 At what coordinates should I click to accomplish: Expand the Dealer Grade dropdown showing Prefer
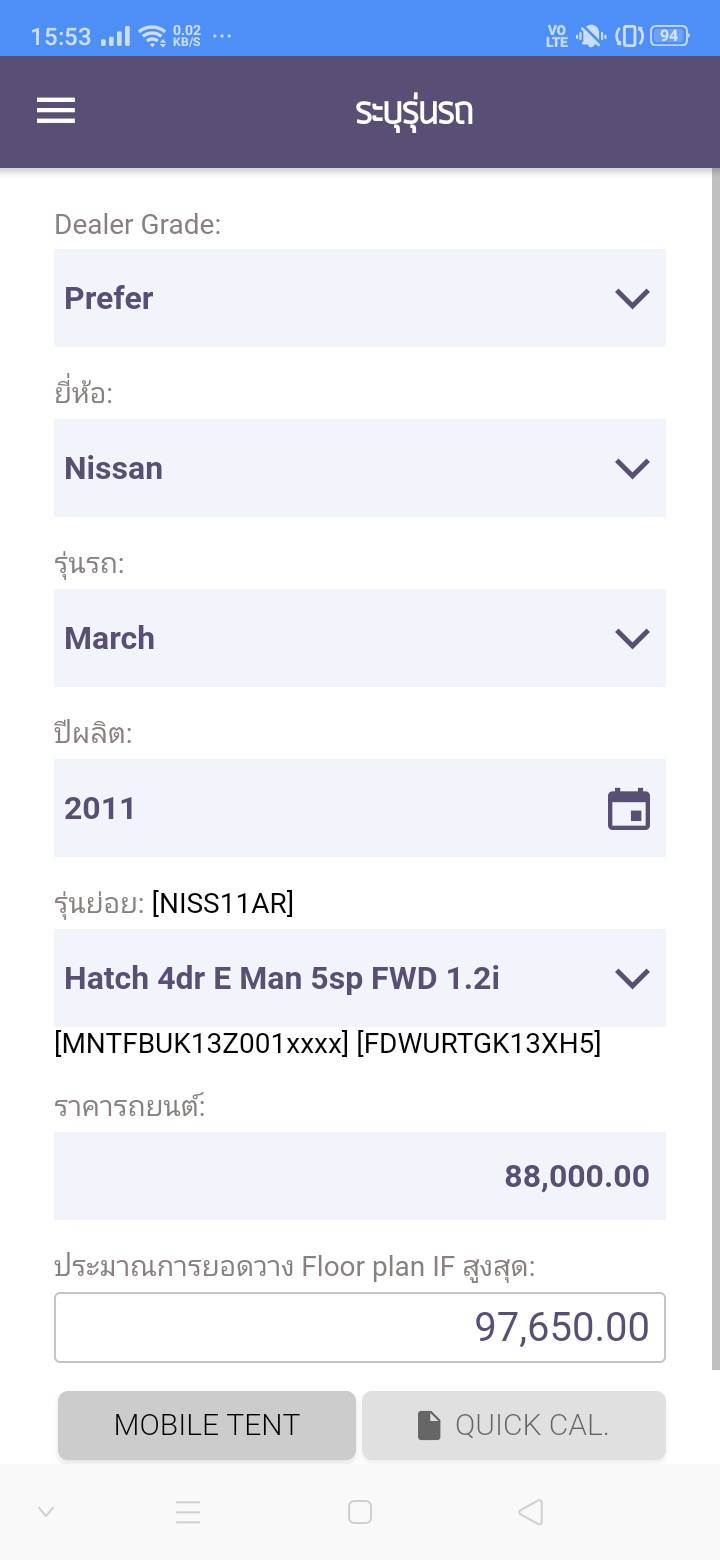point(359,298)
